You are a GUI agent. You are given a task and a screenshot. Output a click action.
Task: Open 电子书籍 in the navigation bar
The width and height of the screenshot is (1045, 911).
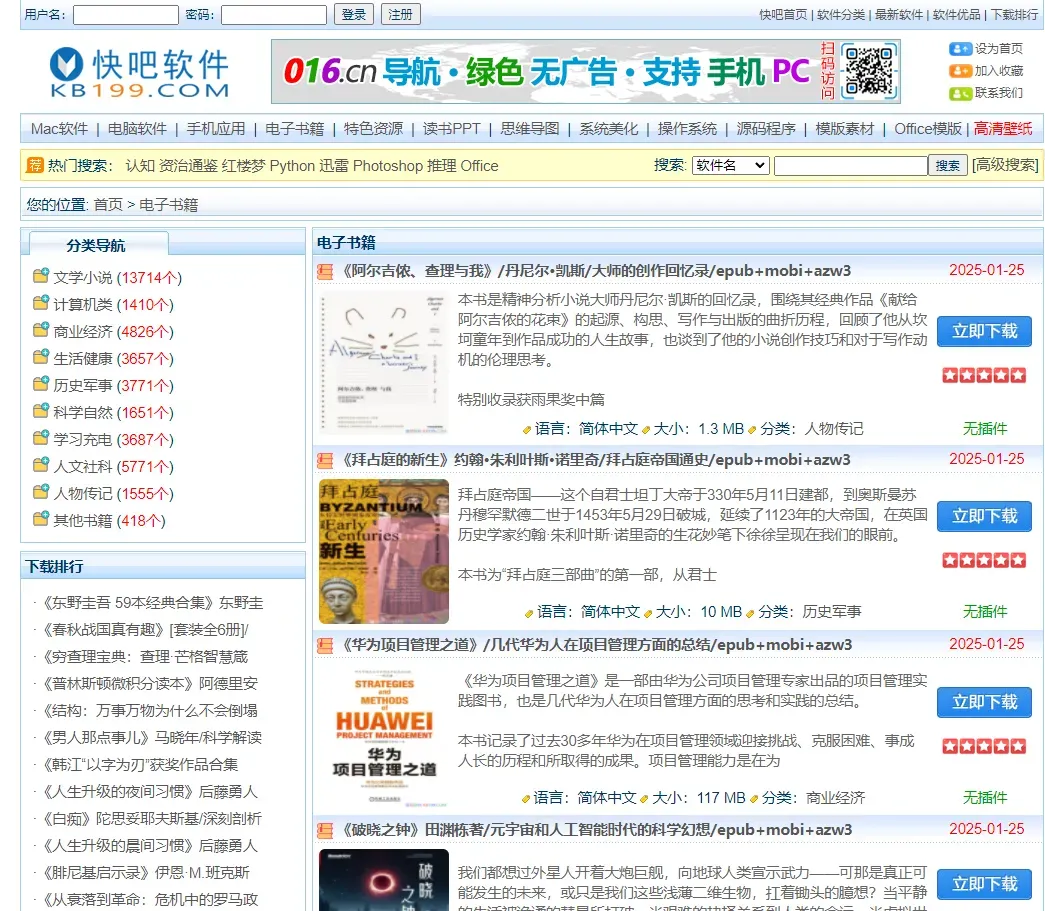[x=295, y=129]
